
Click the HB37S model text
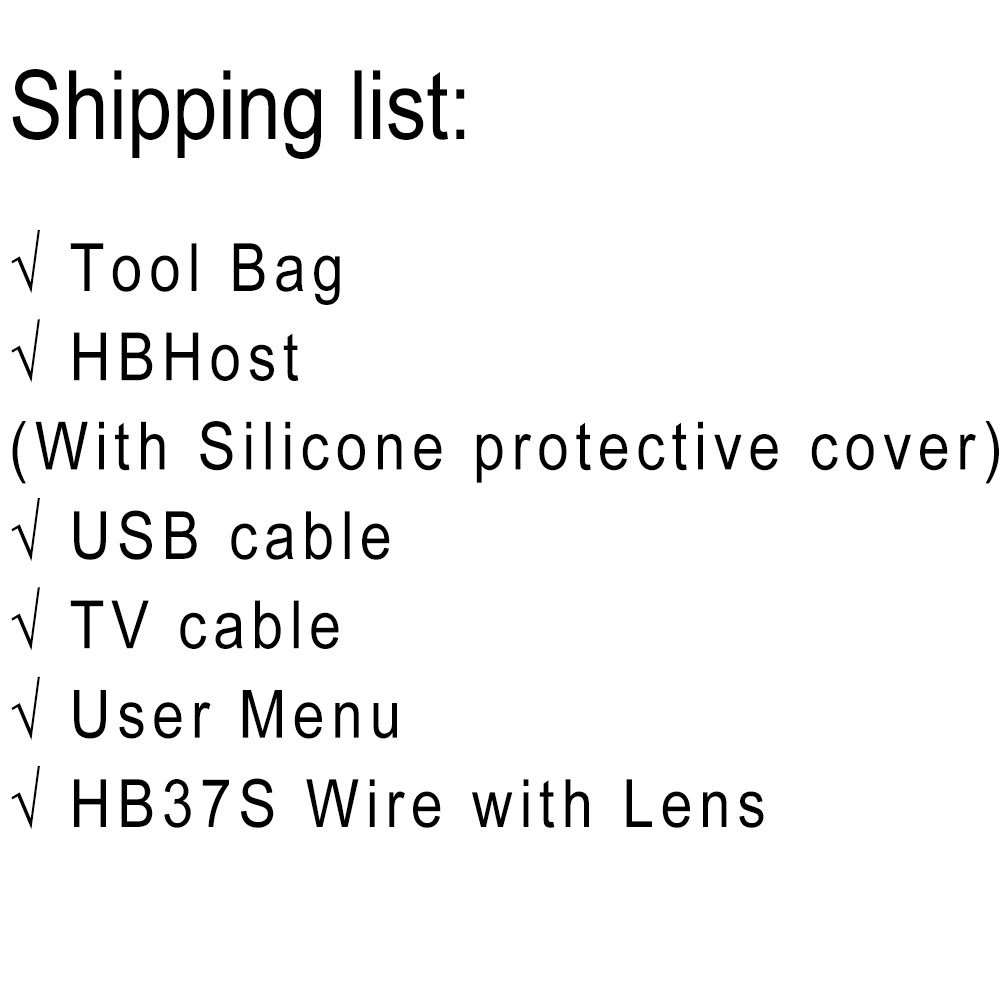[172, 805]
